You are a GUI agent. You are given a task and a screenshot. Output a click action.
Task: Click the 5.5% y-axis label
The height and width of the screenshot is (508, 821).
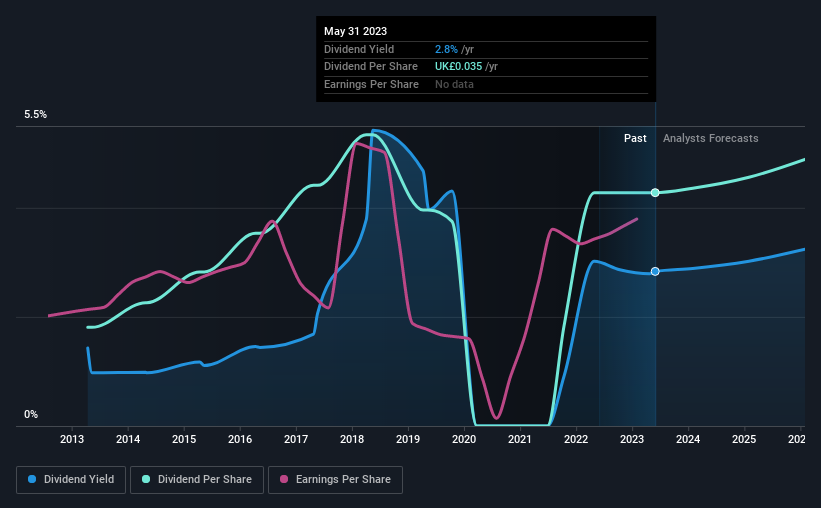36,115
